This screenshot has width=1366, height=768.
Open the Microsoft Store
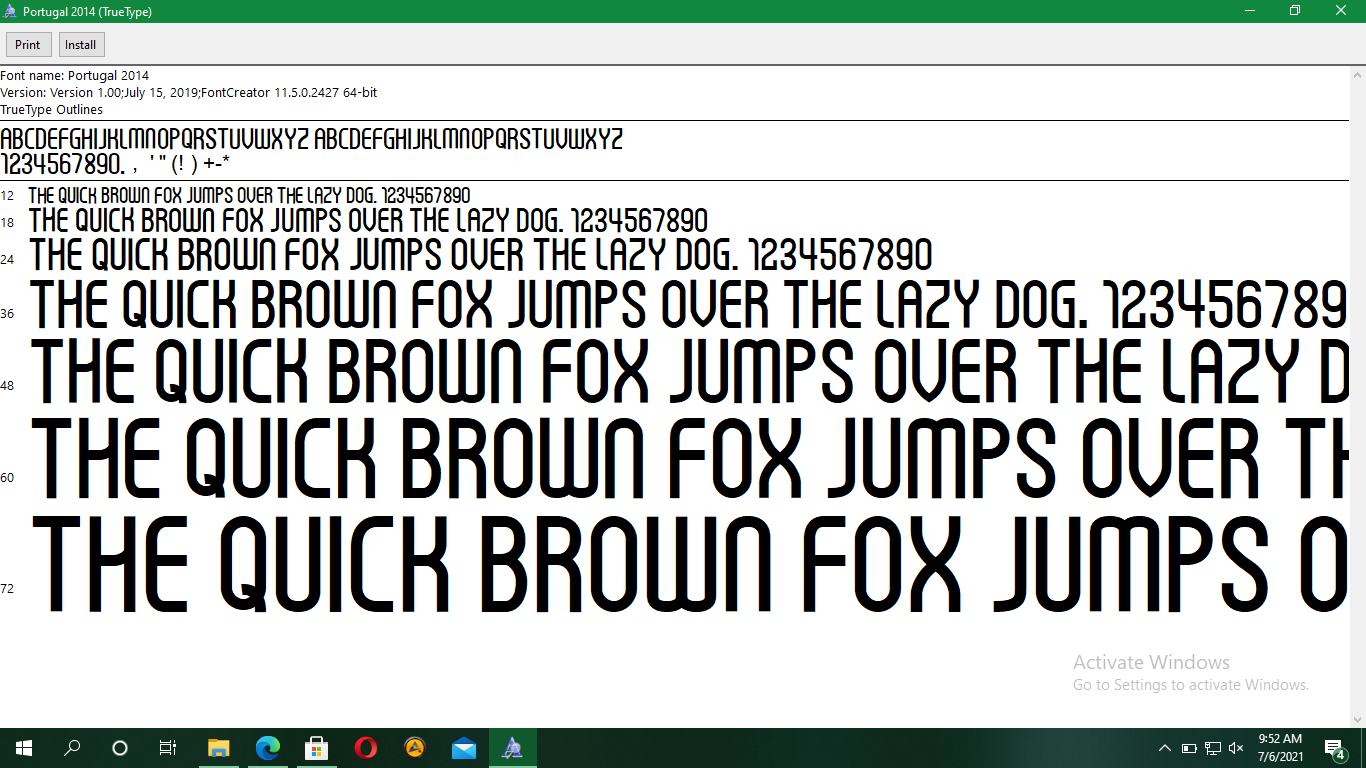coord(315,747)
